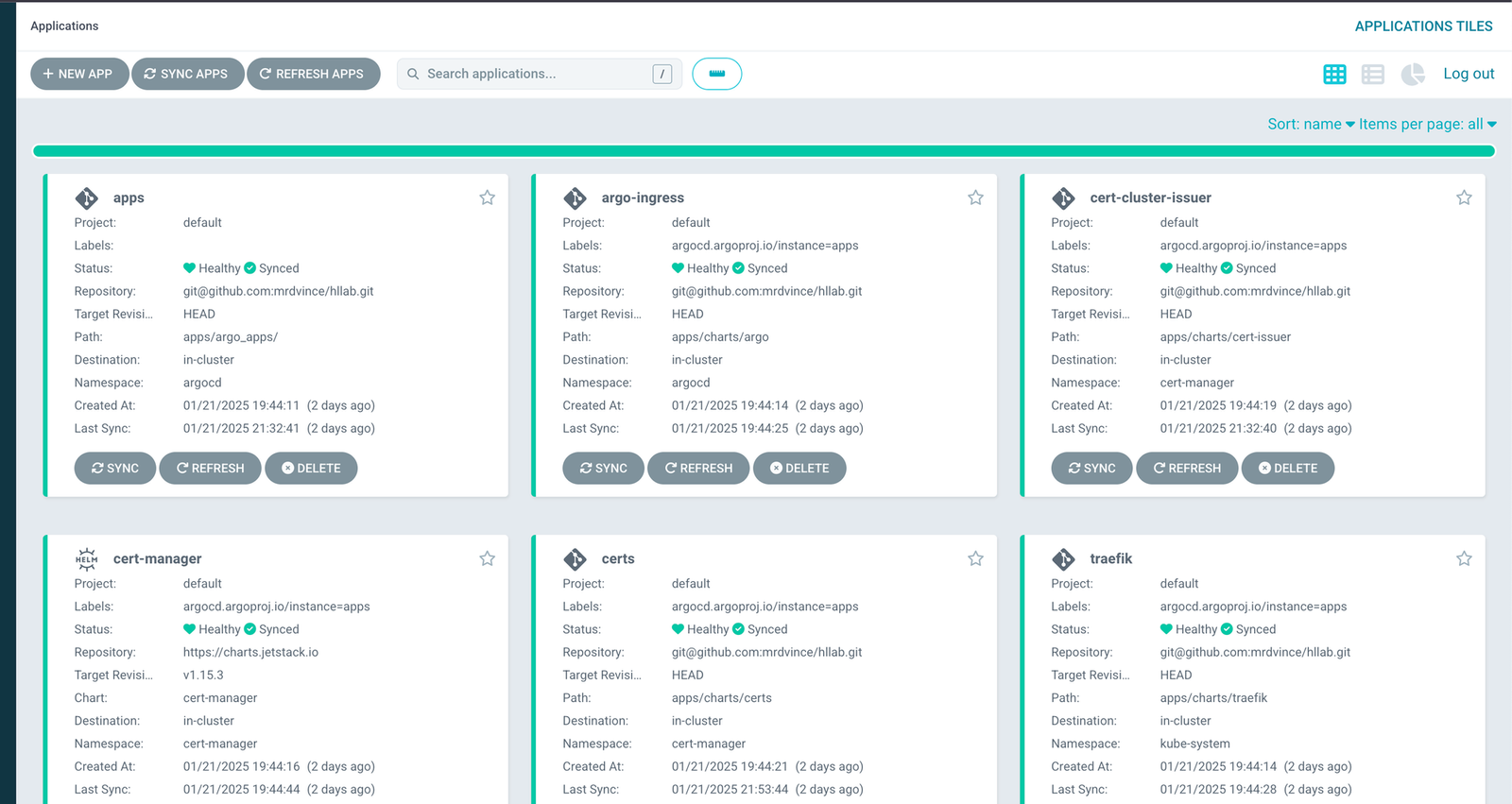
Task: Click the green health status bar
Action: (764, 151)
